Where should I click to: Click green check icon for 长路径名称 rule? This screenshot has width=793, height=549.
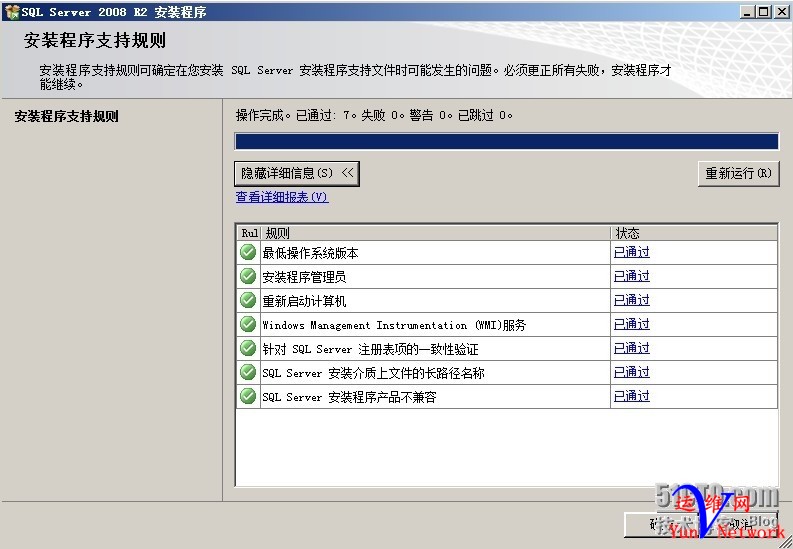point(248,372)
